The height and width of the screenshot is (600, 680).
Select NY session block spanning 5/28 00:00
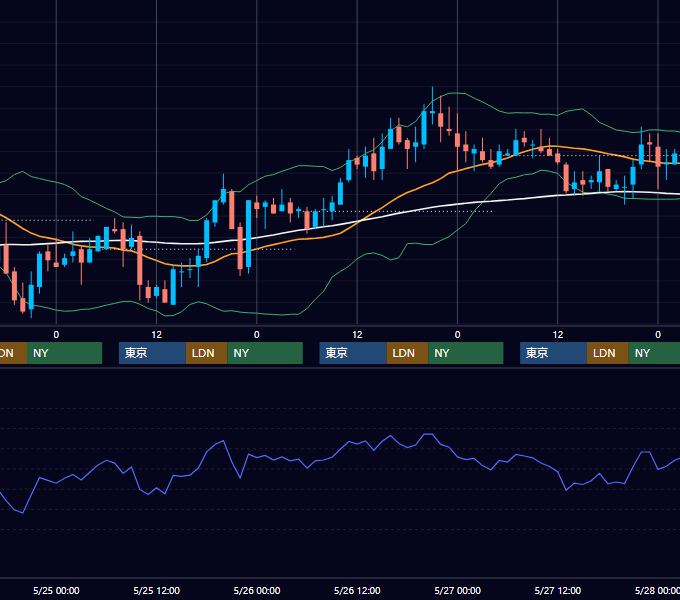pyautogui.click(x=654, y=353)
